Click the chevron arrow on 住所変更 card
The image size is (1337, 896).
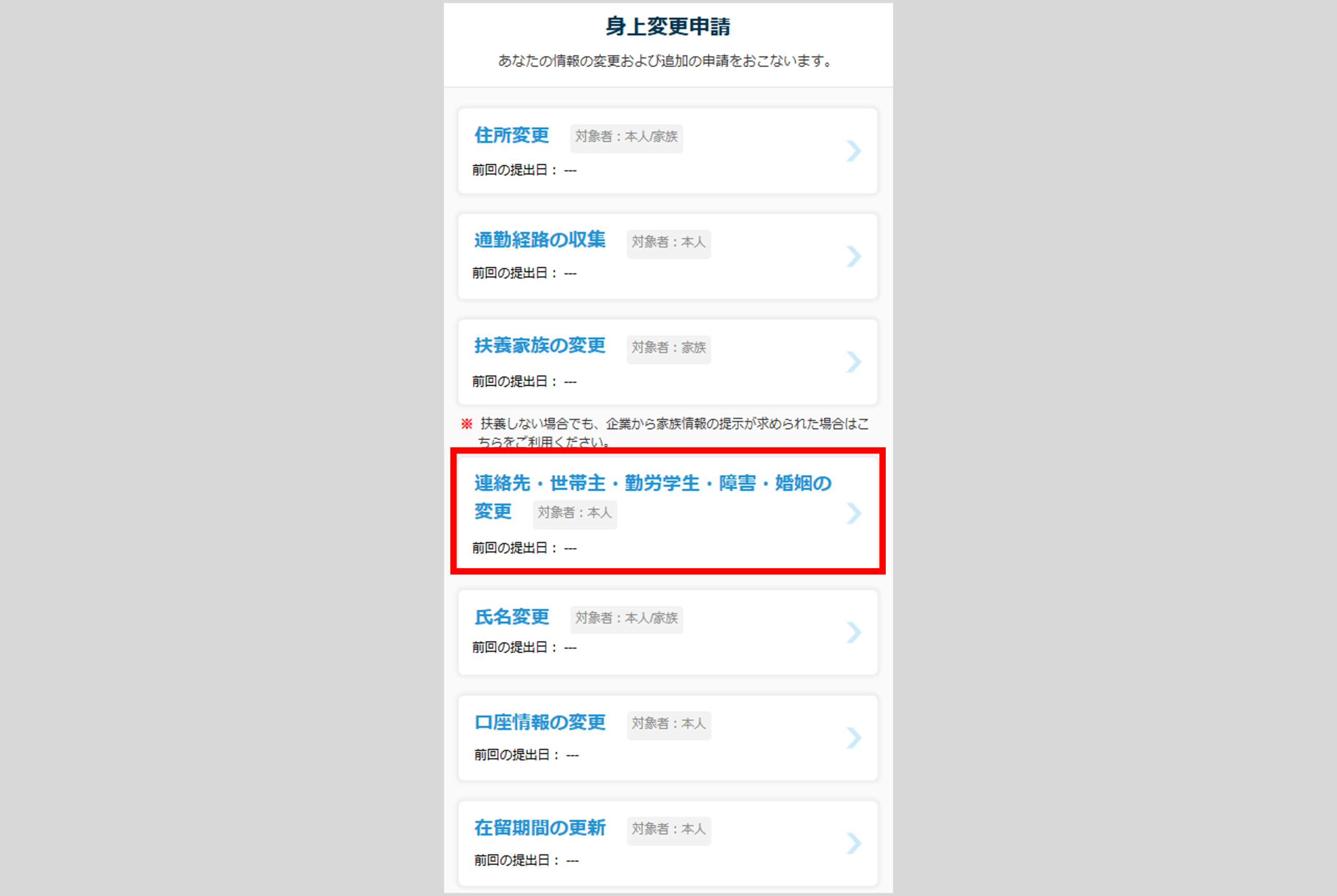853,151
